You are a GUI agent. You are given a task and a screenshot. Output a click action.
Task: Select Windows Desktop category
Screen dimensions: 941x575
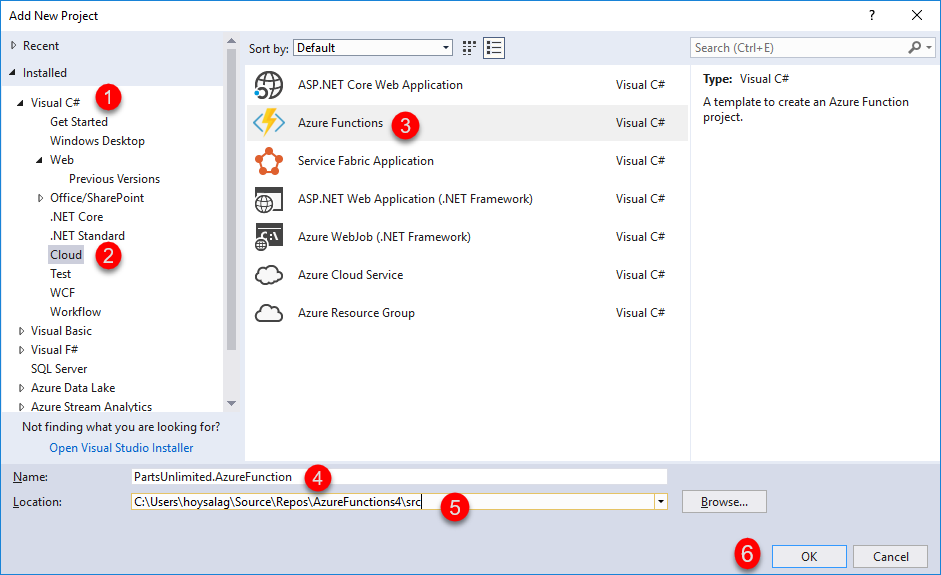pos(97,141)
